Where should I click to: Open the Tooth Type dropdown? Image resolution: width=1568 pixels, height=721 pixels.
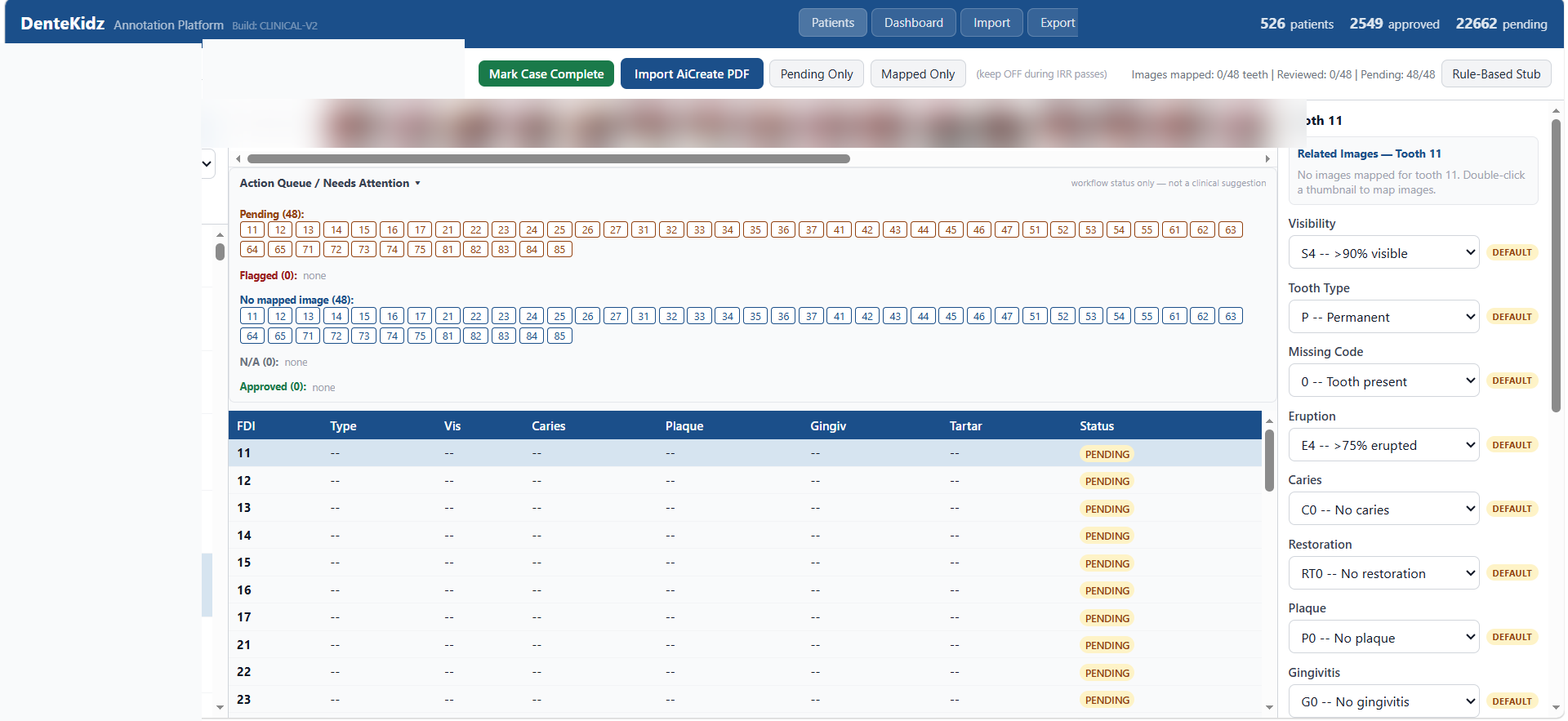pyautogui.click(x=1383, y=317)
